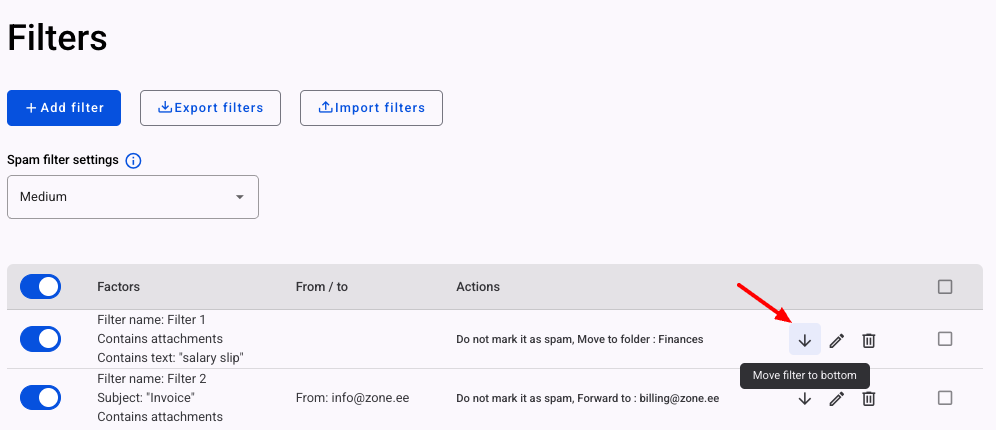The height and width of the screenshot is (430, 996).
Task: Click the Add filter button
Action: click(64, 108)
